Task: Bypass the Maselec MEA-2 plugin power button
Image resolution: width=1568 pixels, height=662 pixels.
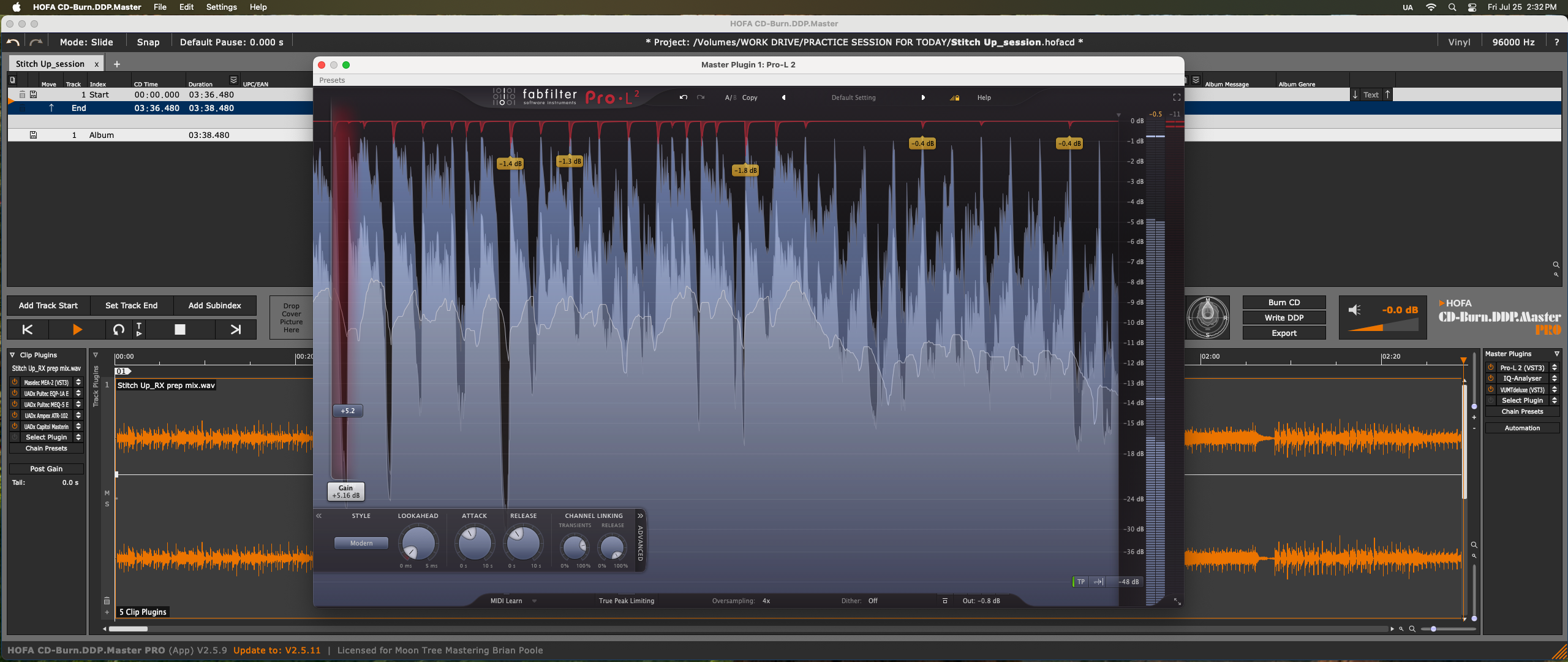Action: 15,382
